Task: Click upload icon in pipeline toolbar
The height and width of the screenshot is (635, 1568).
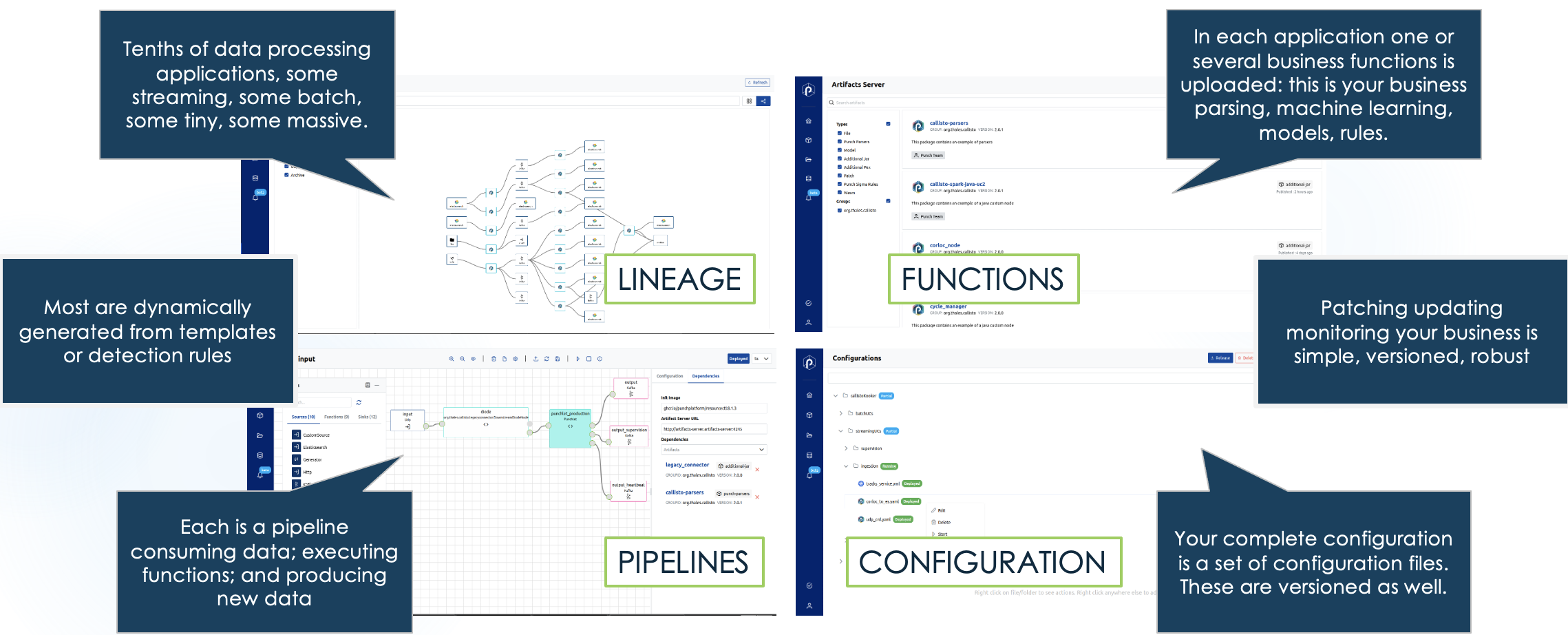Action: tap(536, 359)
